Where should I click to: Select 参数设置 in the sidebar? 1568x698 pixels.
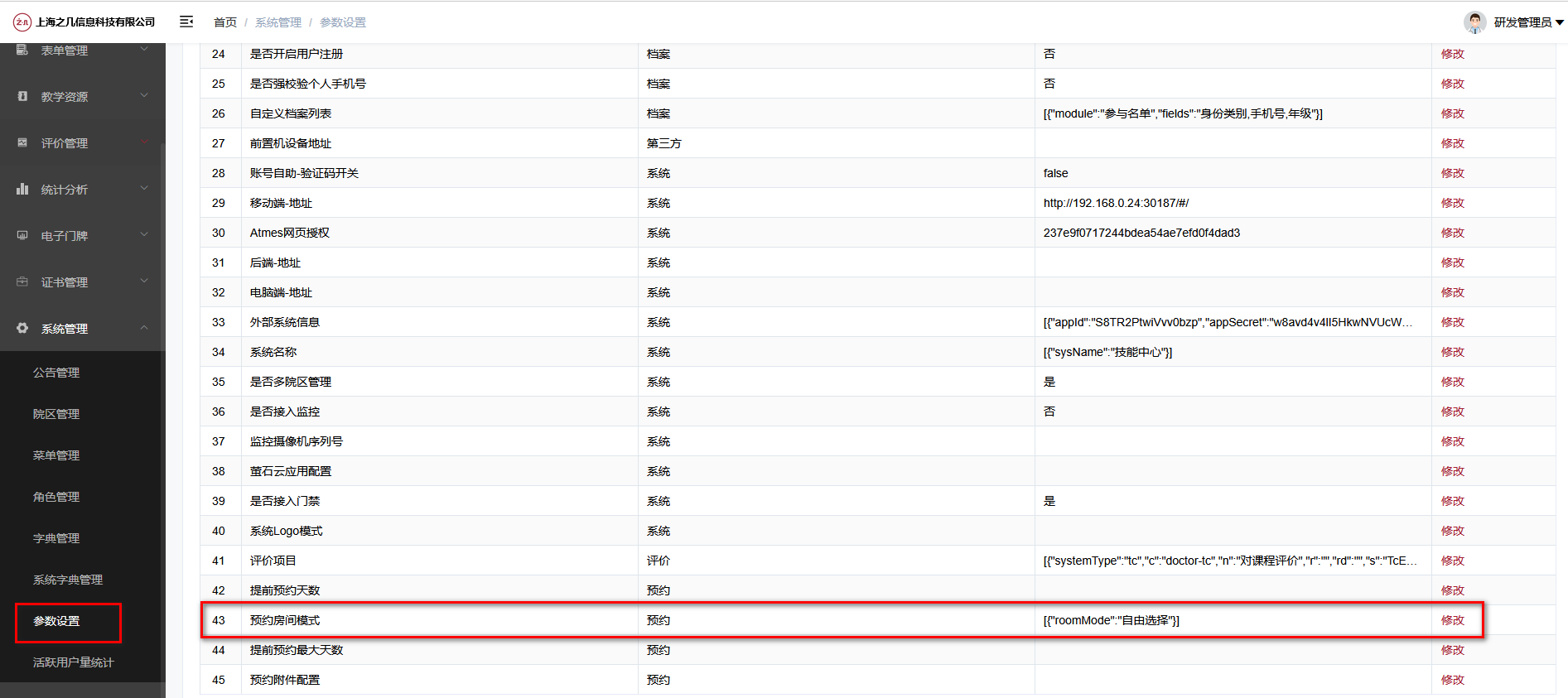56,621
